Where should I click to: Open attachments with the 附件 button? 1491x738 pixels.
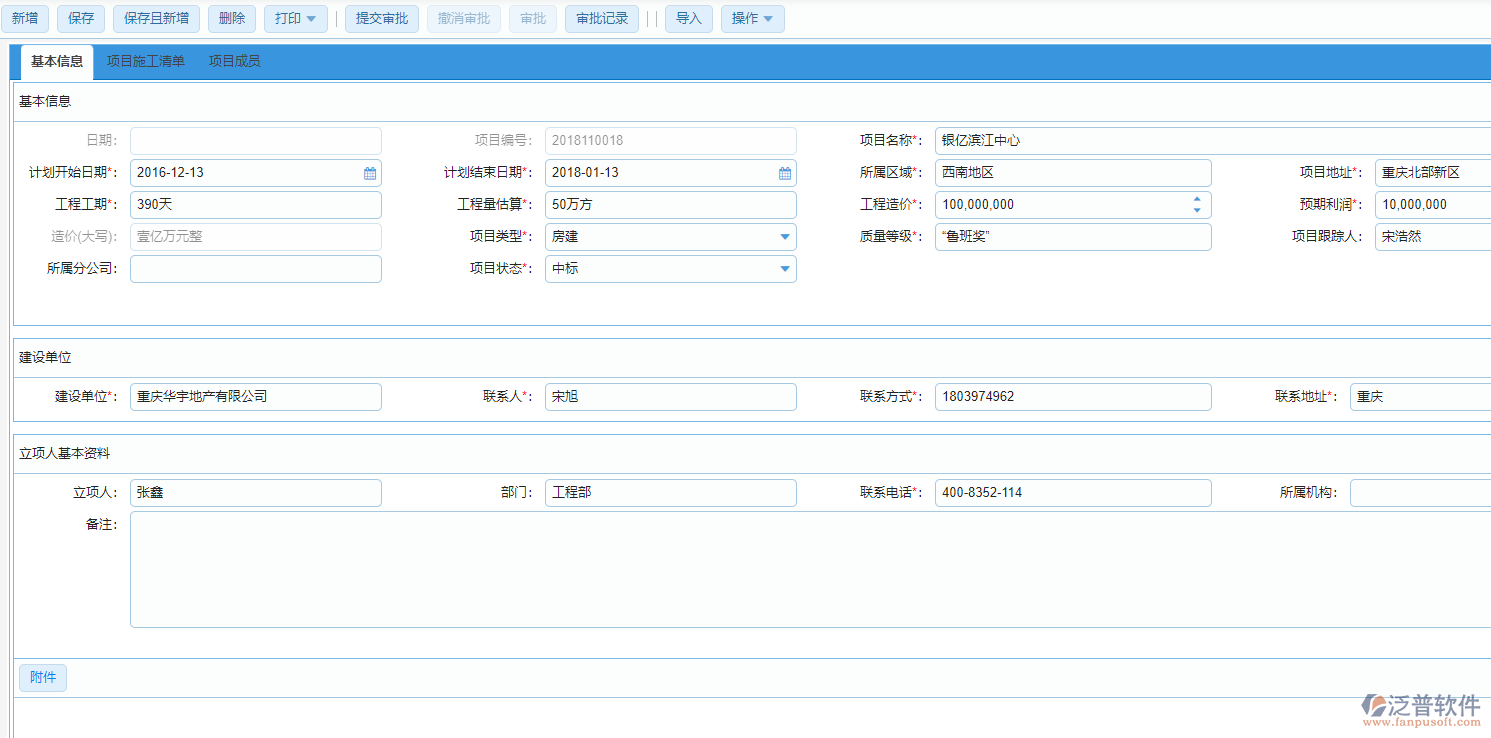click(x=42, y=677)
